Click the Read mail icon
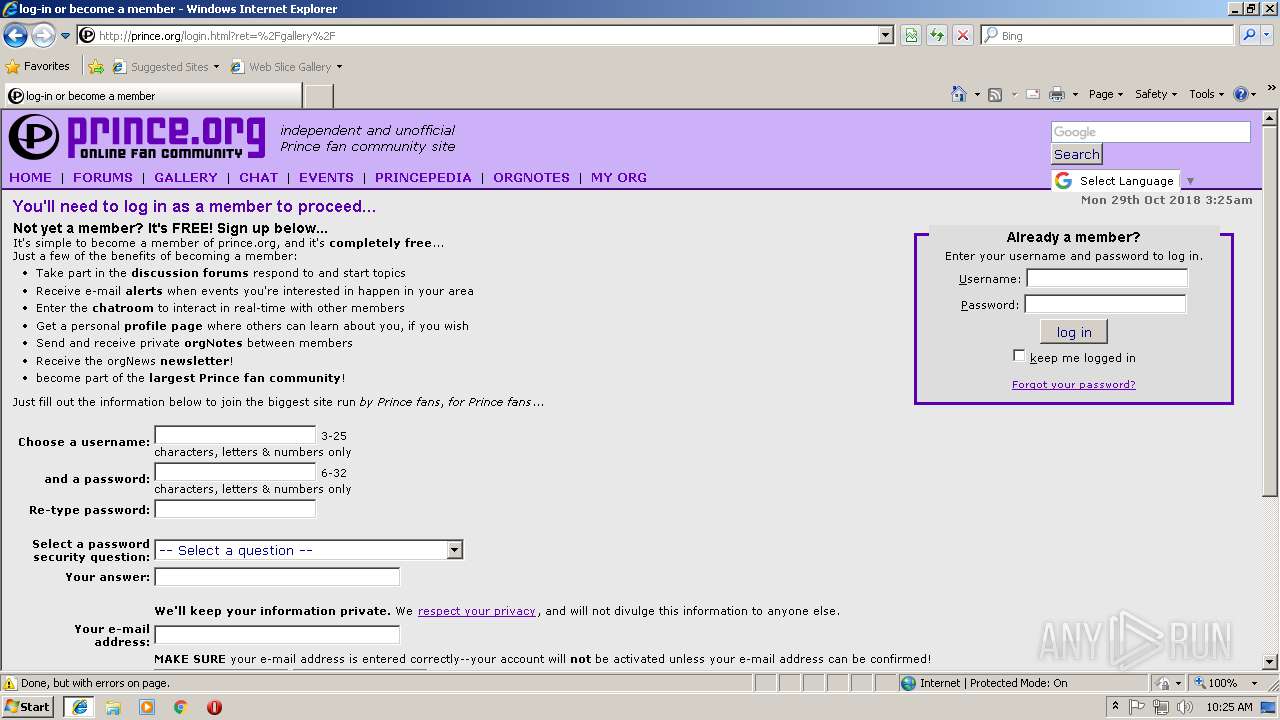Viewport: 1280px width, 720px height. click(1033, 94)
